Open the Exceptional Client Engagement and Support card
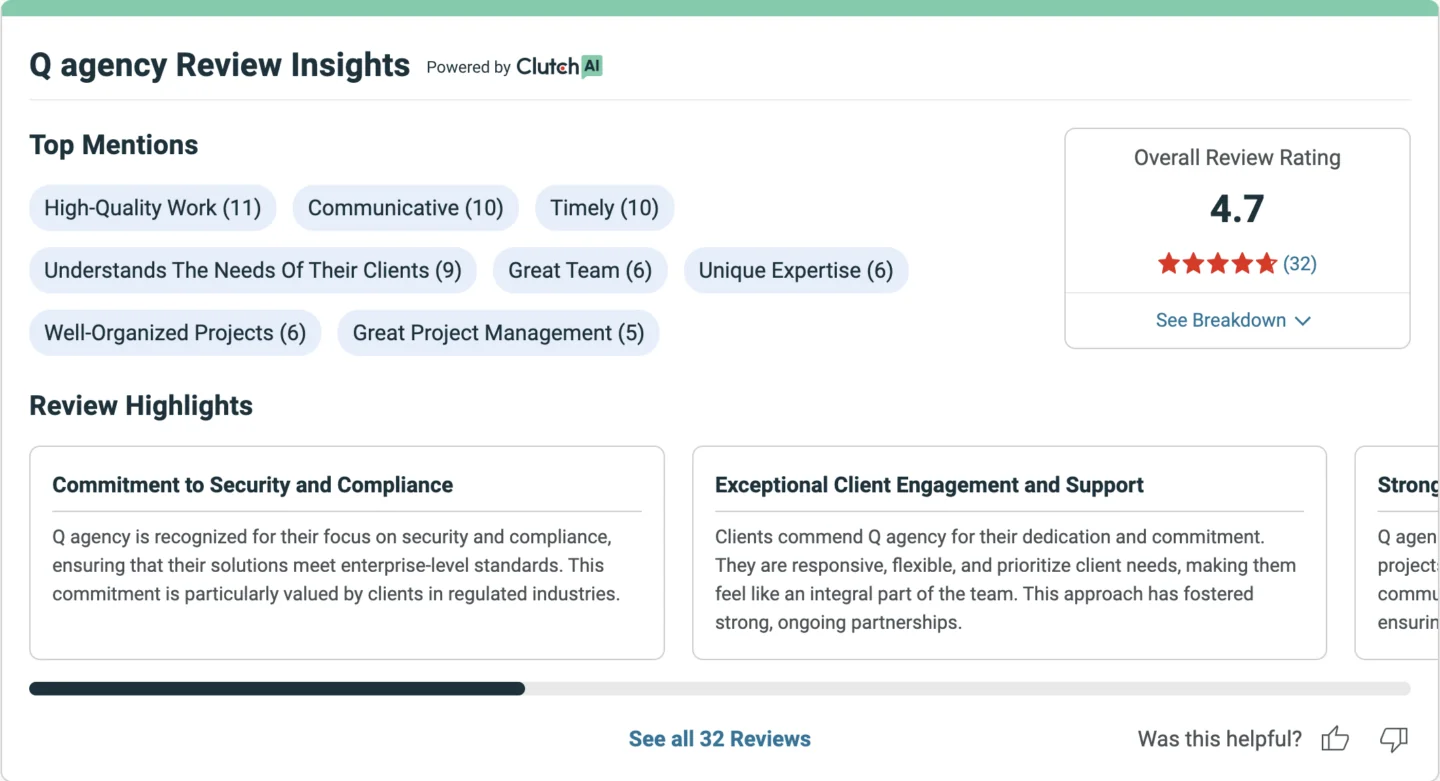1440x781 pixels. [1009, 553]
